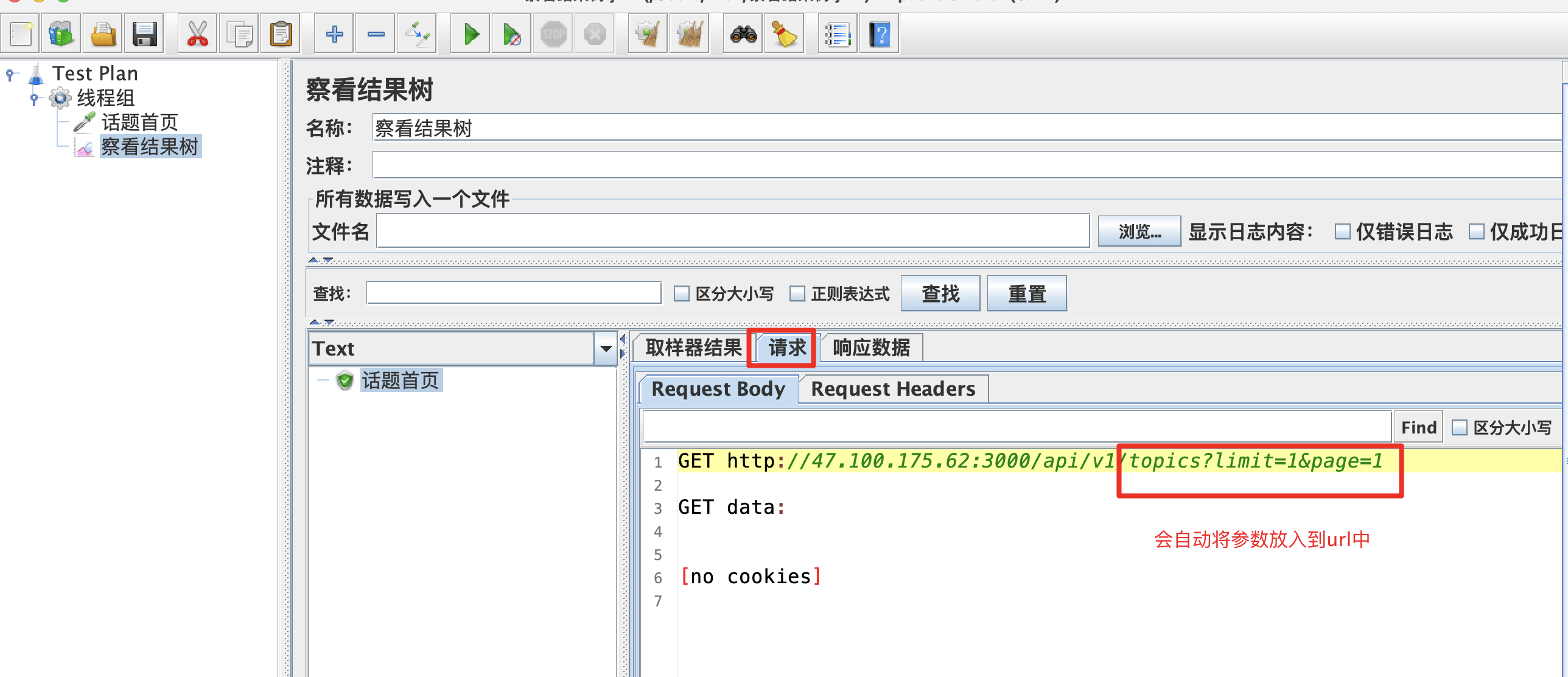The image size is (1568, 677).
Task: Click the Clear all broom icon
Action: [x=690, y=35]
